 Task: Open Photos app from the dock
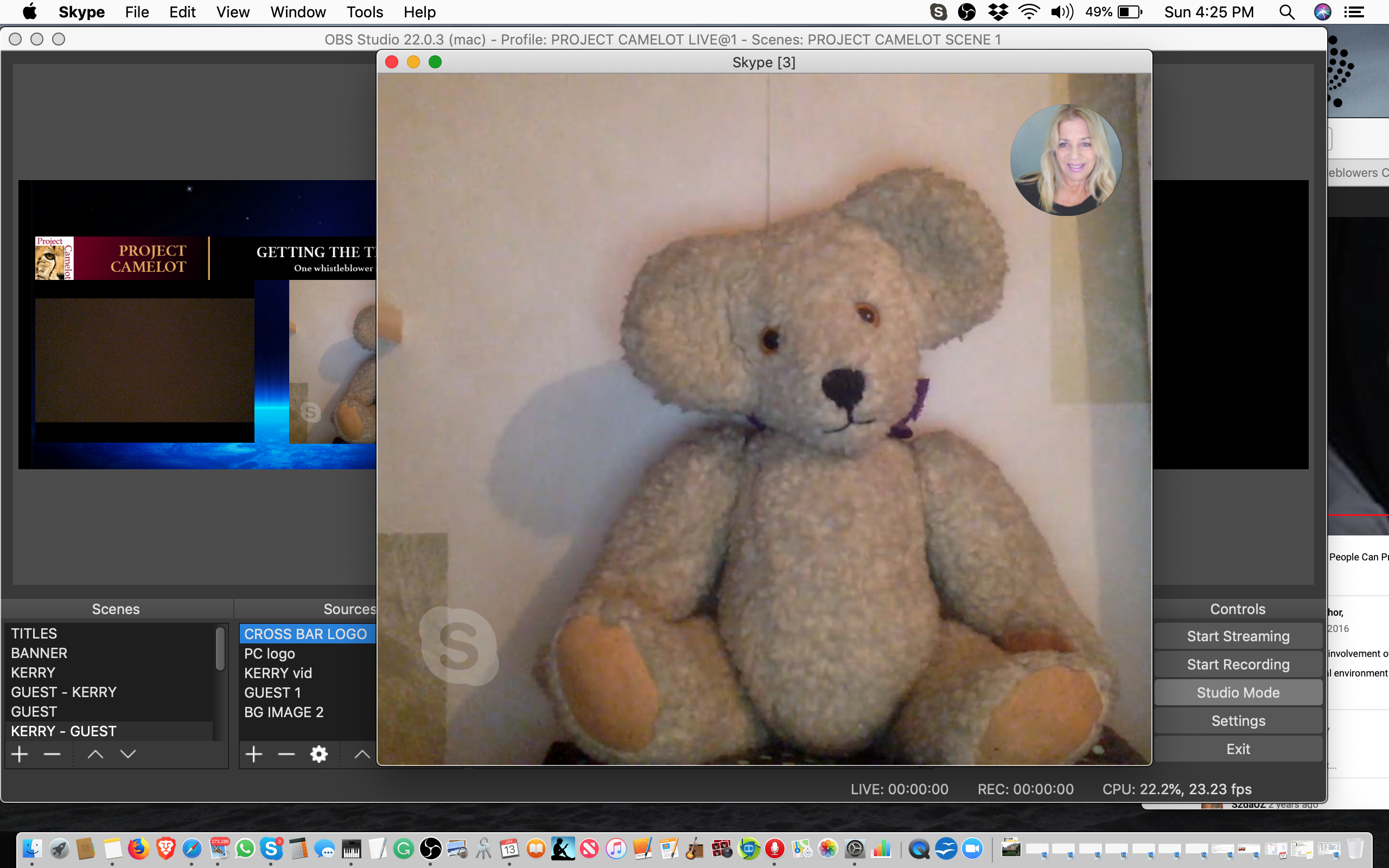tap(827, 848)
